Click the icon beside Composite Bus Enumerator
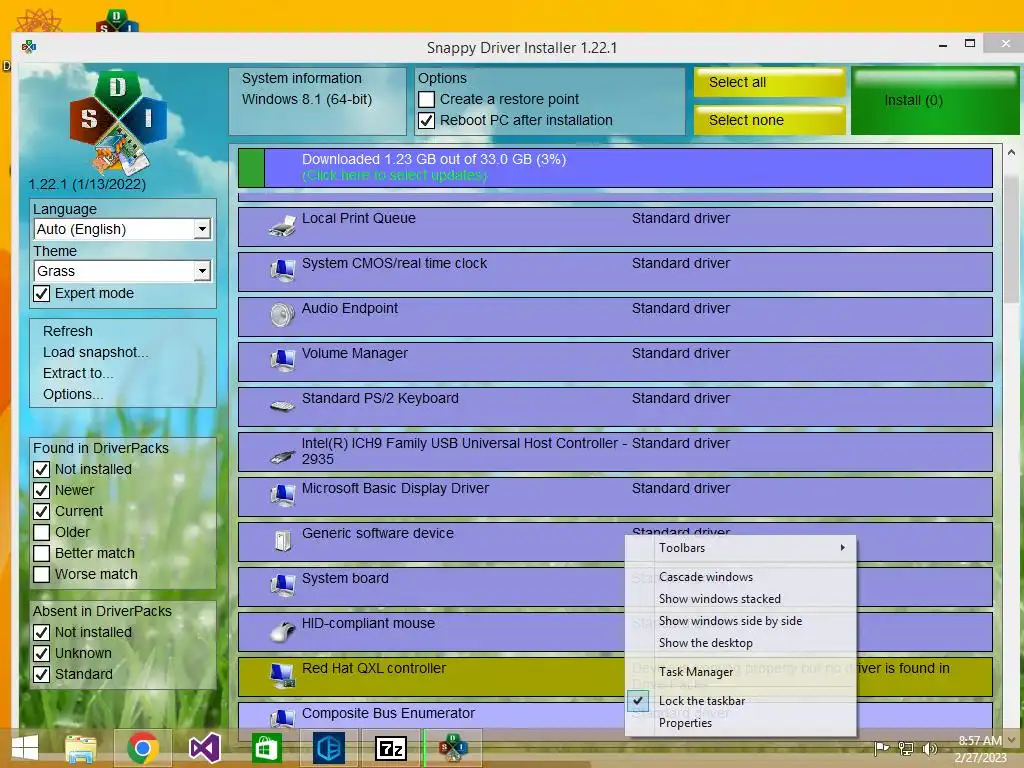 click(283, 718)
